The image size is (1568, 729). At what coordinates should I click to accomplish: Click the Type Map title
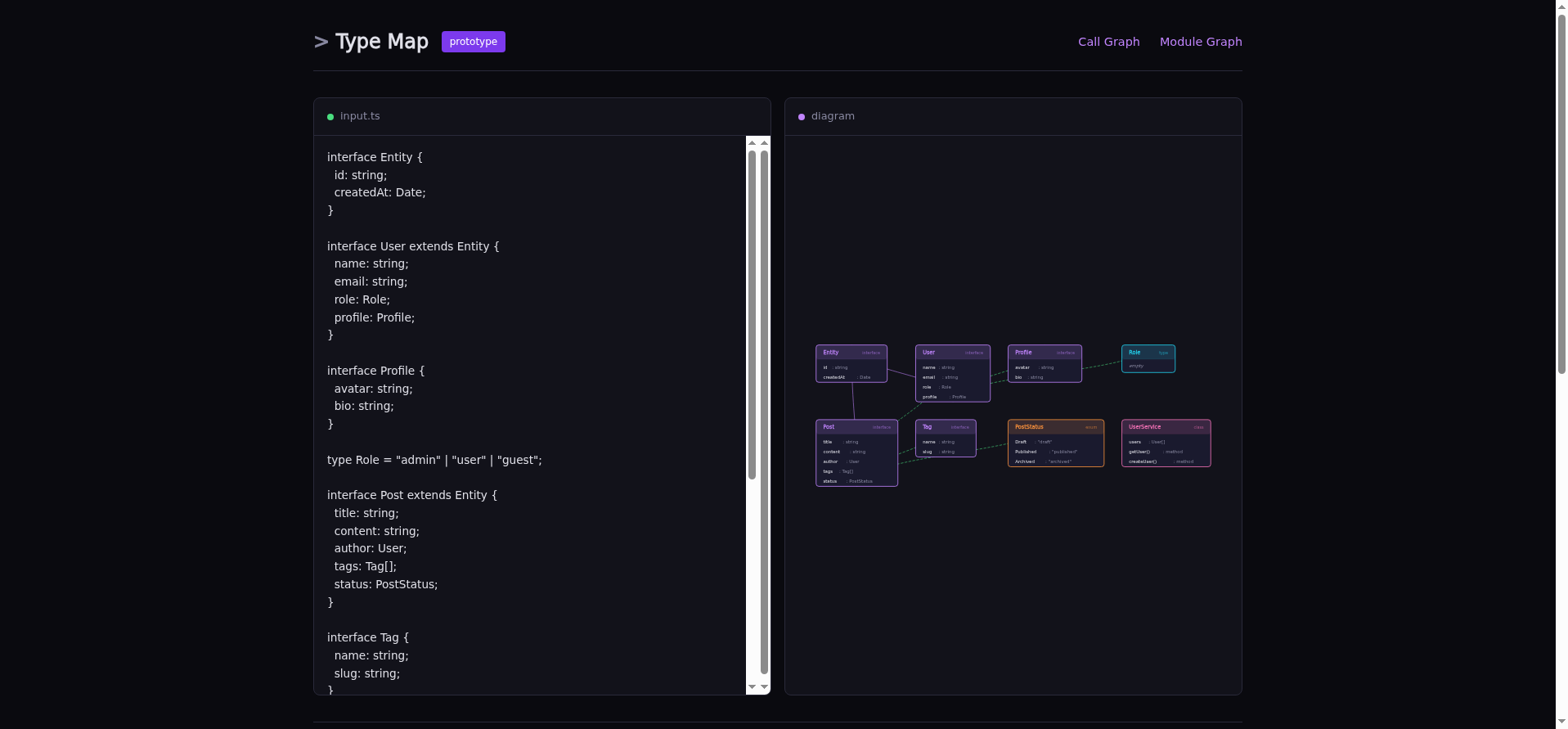[x=381, y=42]
